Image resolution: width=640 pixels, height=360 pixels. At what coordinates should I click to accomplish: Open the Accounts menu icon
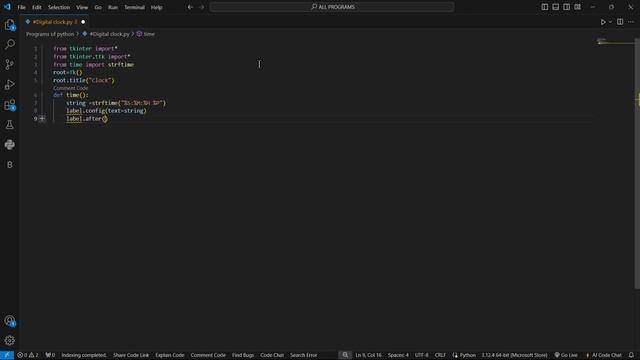[x=10, y=321]
